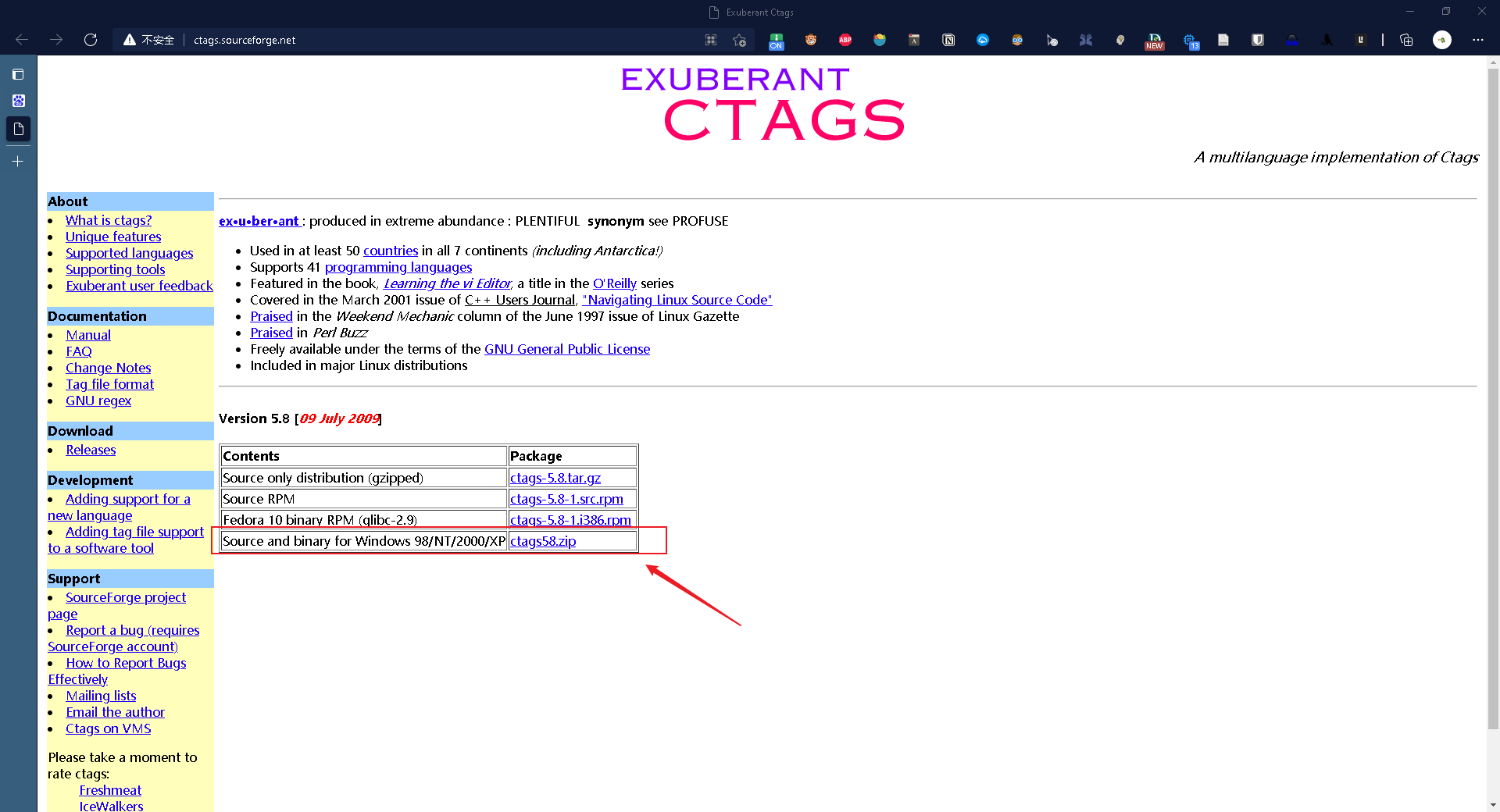Open the Praised link for Perl Buzz
The image size is (1500, 812).
(271, 333)
